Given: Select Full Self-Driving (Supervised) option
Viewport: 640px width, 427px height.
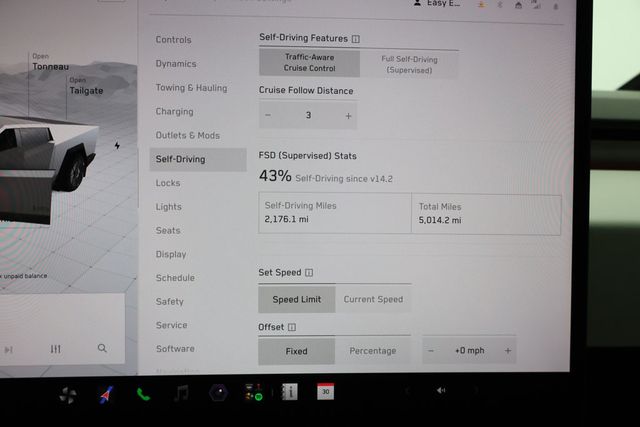Looking at the screenshot, I should [409, 64].
